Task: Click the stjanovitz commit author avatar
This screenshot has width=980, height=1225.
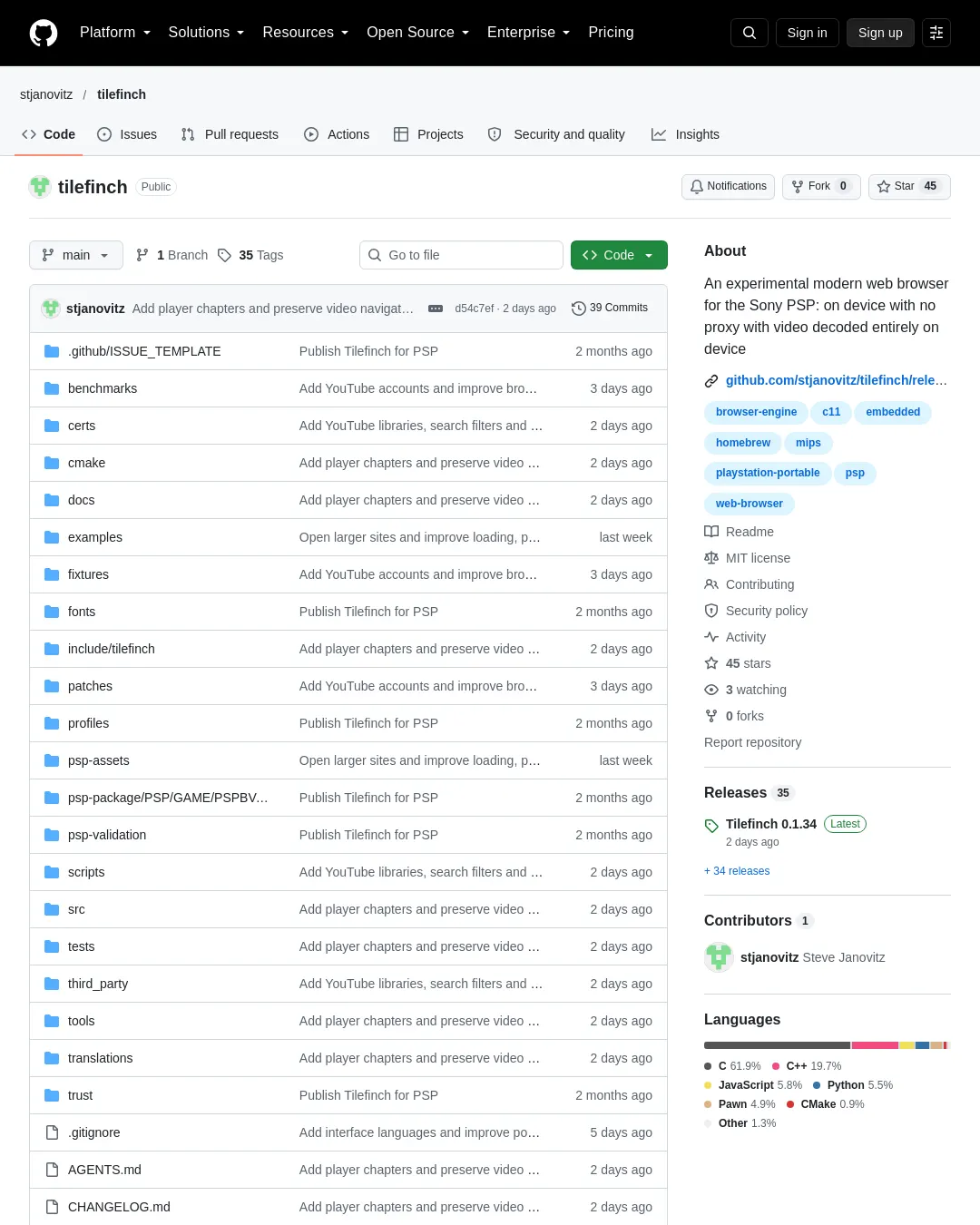Action: 51,309
